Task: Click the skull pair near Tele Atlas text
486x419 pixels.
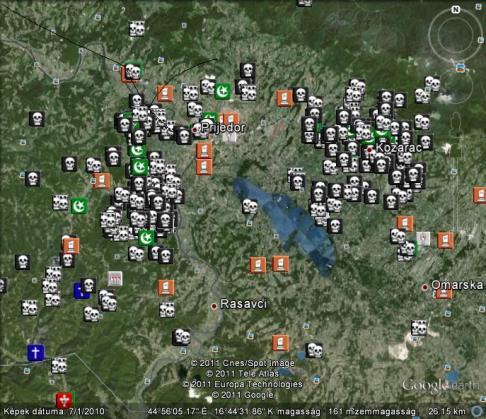Action: 314,350
